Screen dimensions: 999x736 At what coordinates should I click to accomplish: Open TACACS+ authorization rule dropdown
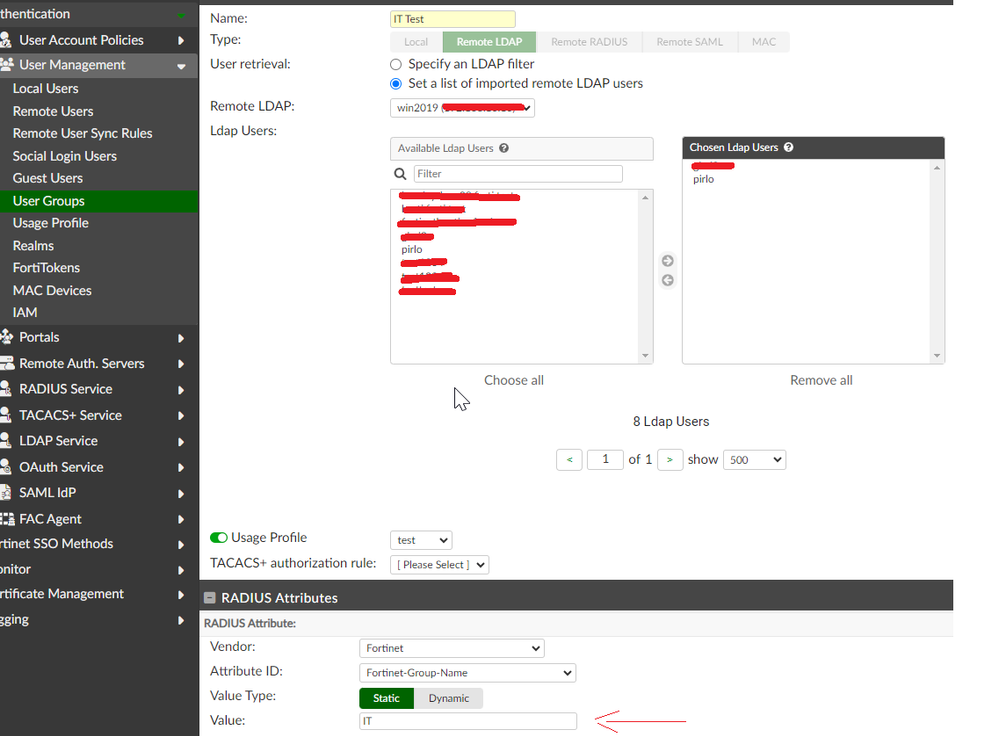pyautogui.click(x=440, y=565)
